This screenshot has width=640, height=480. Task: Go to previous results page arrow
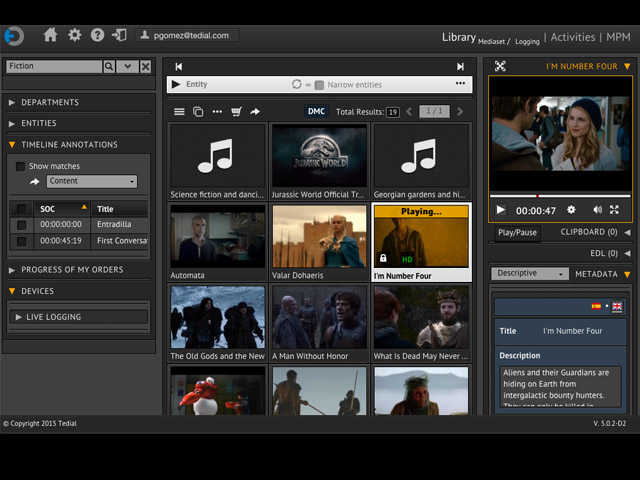(x=409, y=111)
